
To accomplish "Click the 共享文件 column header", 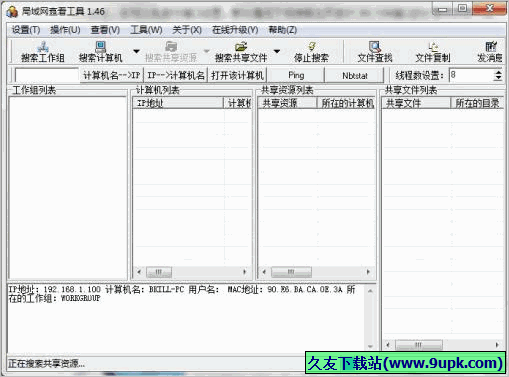I will pos(416,103).
